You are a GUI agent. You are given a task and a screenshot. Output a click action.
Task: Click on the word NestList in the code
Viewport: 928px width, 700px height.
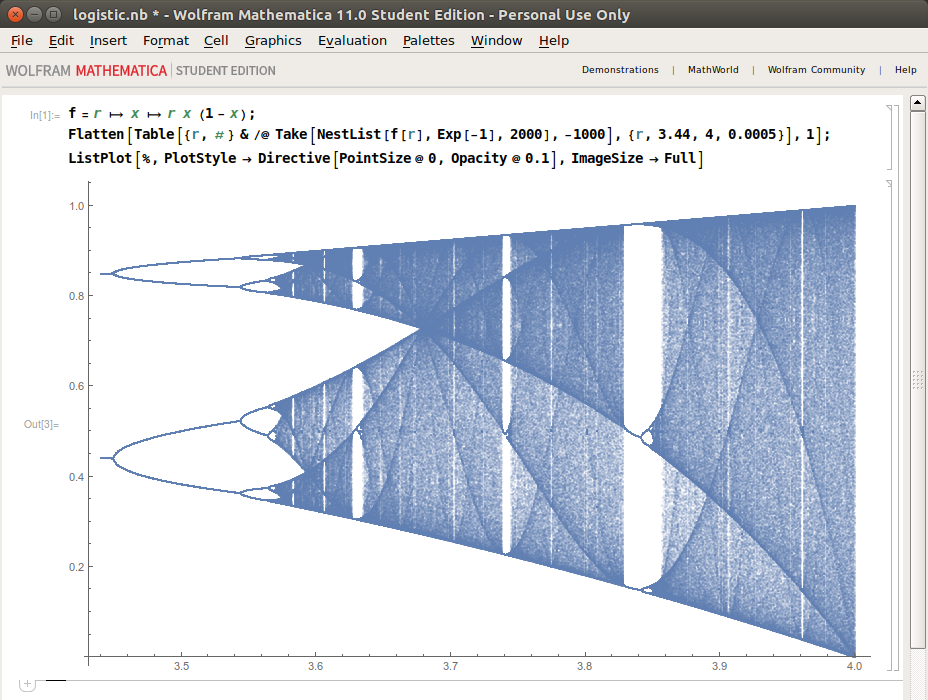349,134
